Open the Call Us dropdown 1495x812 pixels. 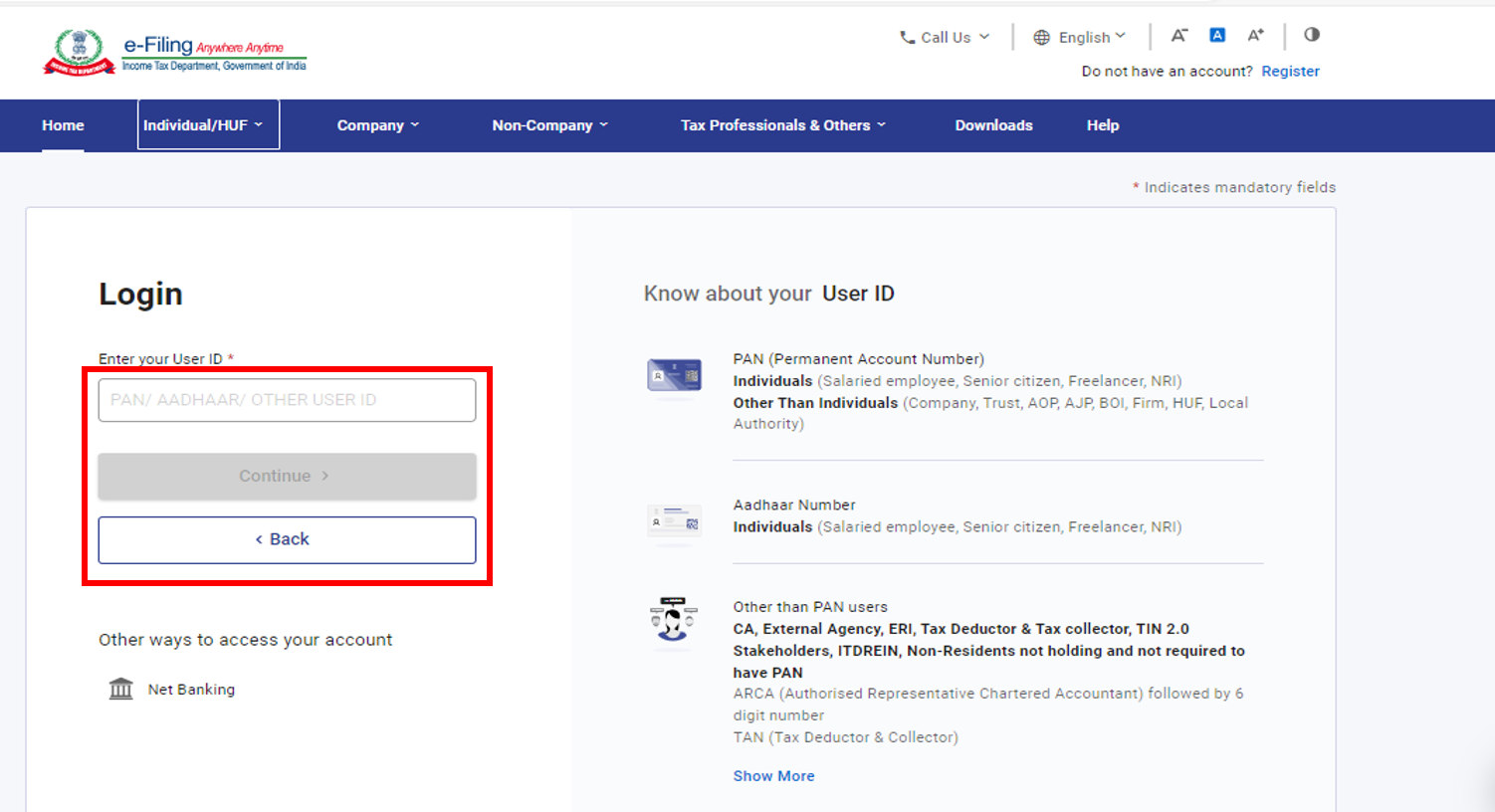(x=945, y=38)
